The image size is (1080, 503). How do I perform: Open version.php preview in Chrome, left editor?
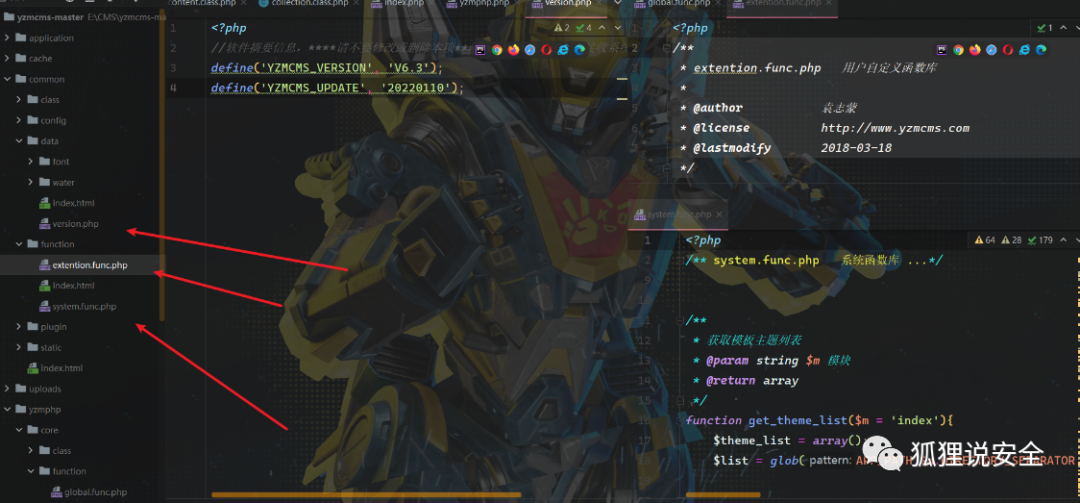(x=497, y=50)
